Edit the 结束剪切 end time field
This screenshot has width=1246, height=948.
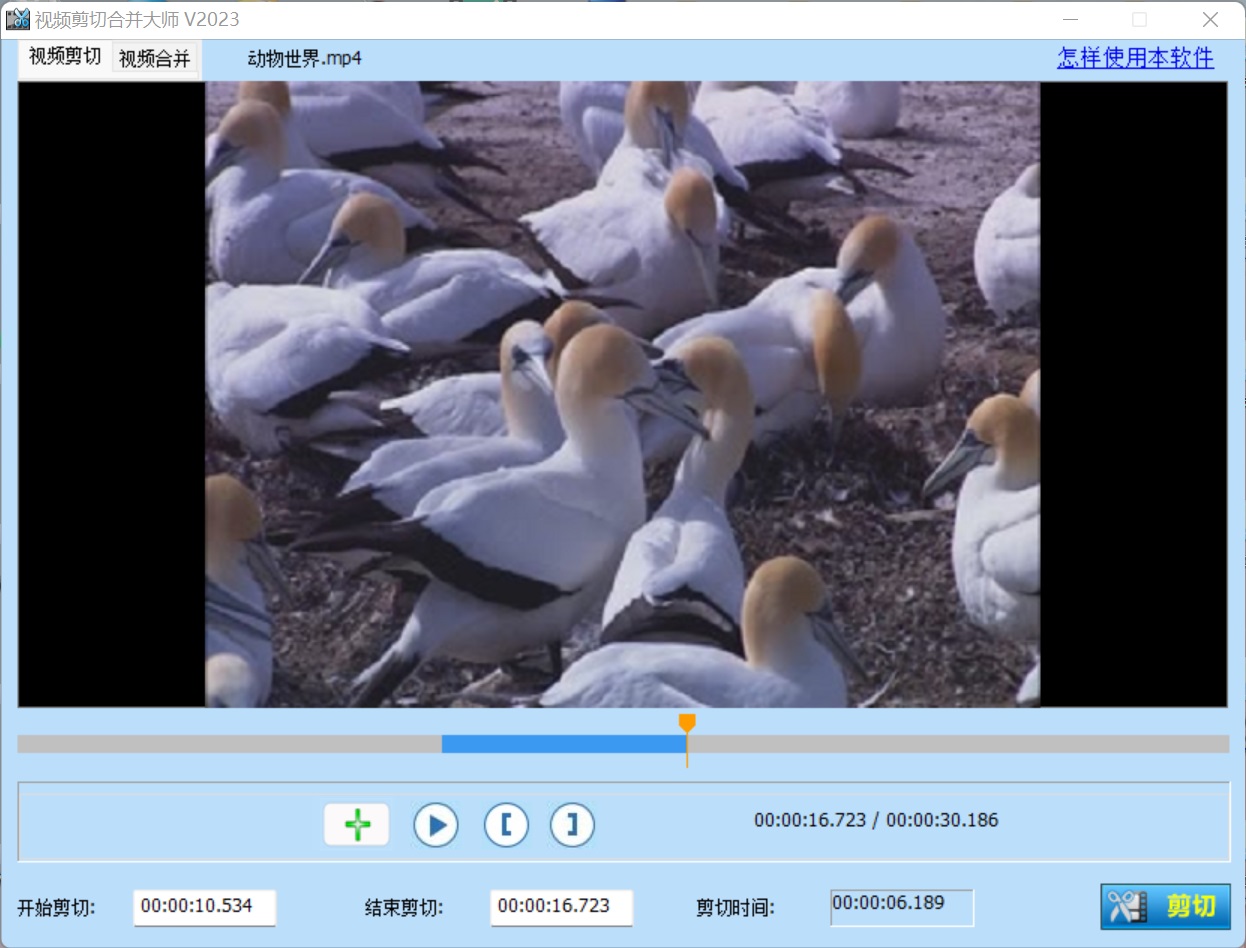point(561,908)
